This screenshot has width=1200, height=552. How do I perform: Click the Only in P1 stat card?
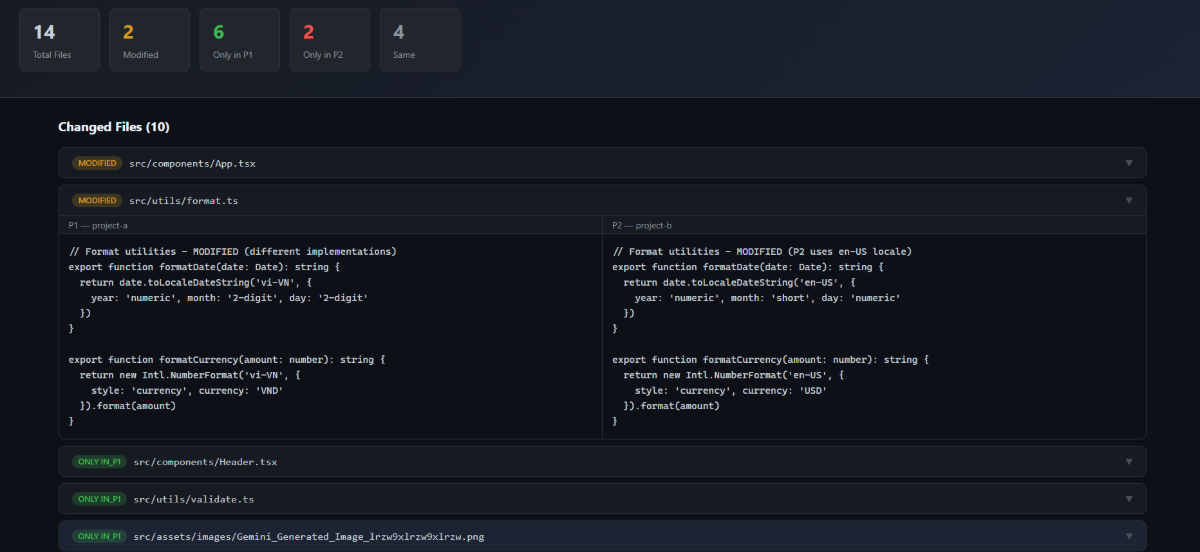[239, 40]
